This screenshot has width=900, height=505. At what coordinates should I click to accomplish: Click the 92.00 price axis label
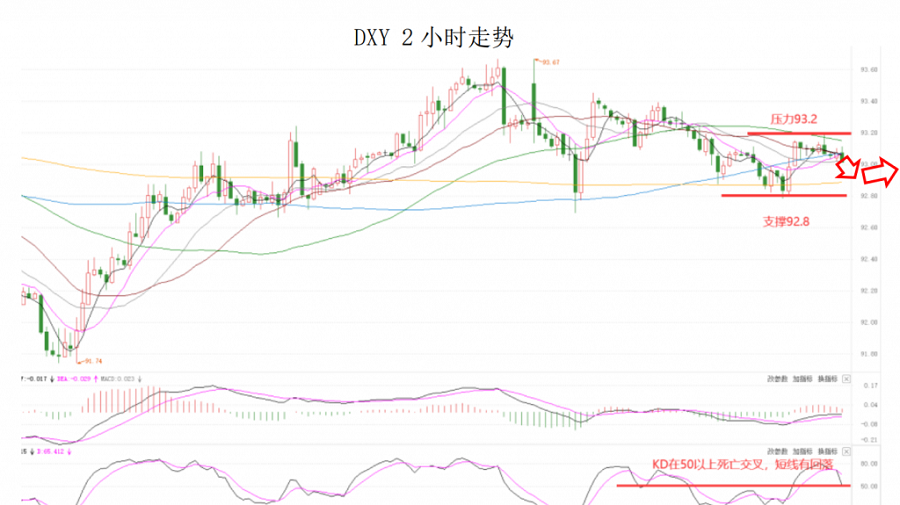click(x=868, y=322)
